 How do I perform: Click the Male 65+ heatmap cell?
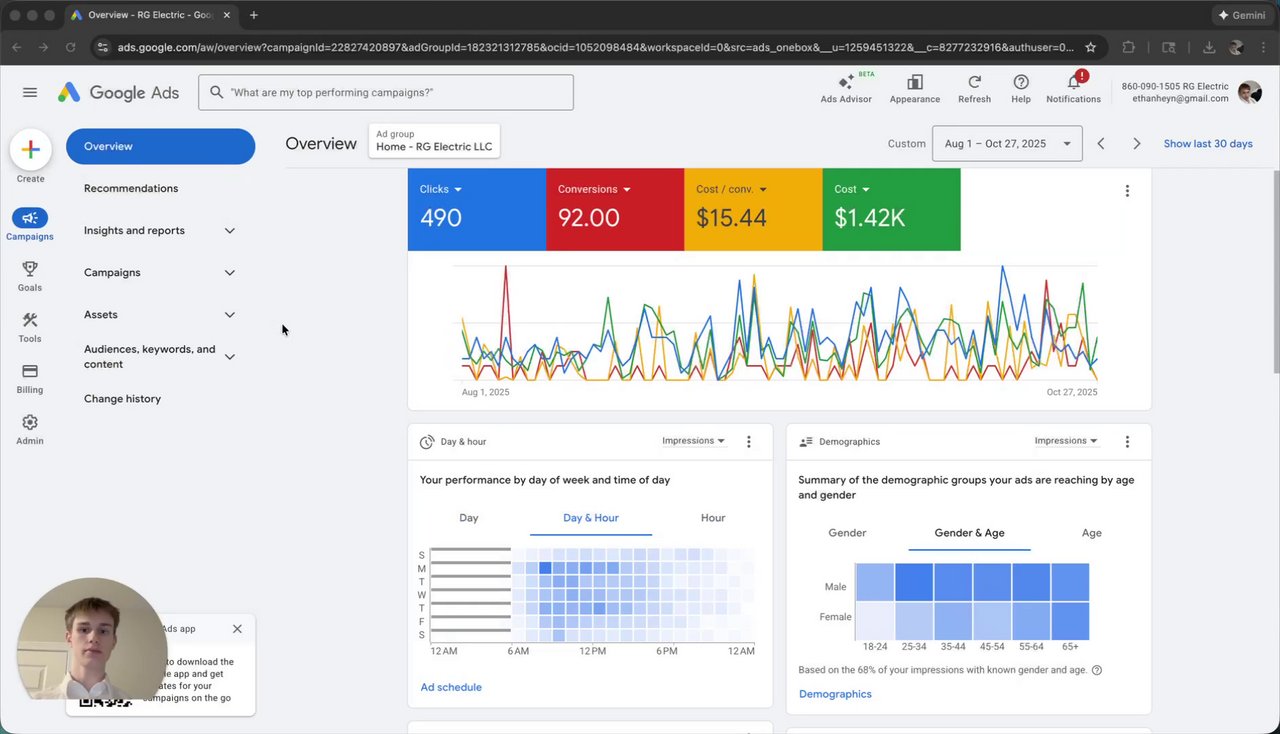pyautogui.click(x=1070, y=582)
